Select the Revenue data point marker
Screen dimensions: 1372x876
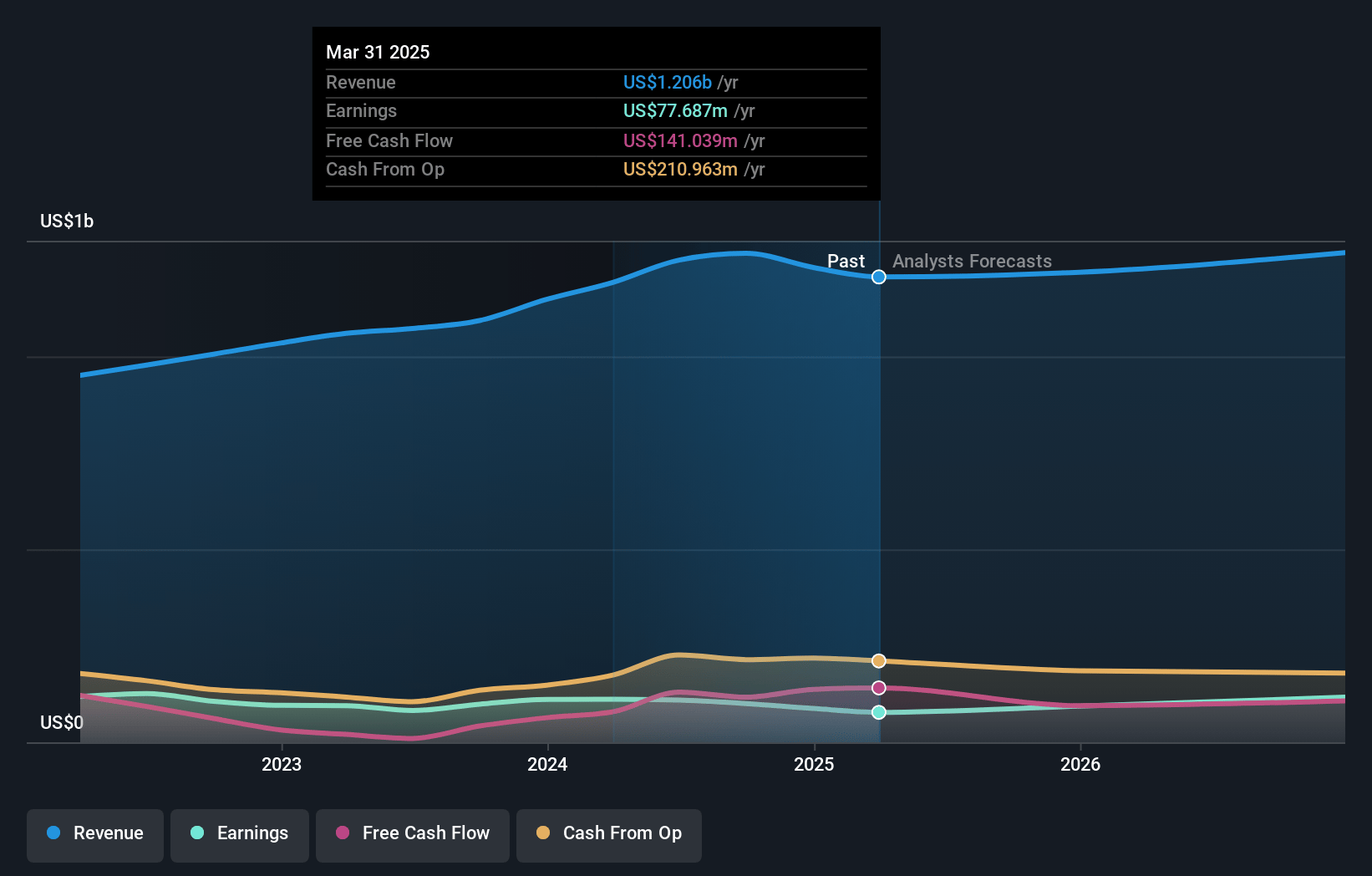coord(879,277)
